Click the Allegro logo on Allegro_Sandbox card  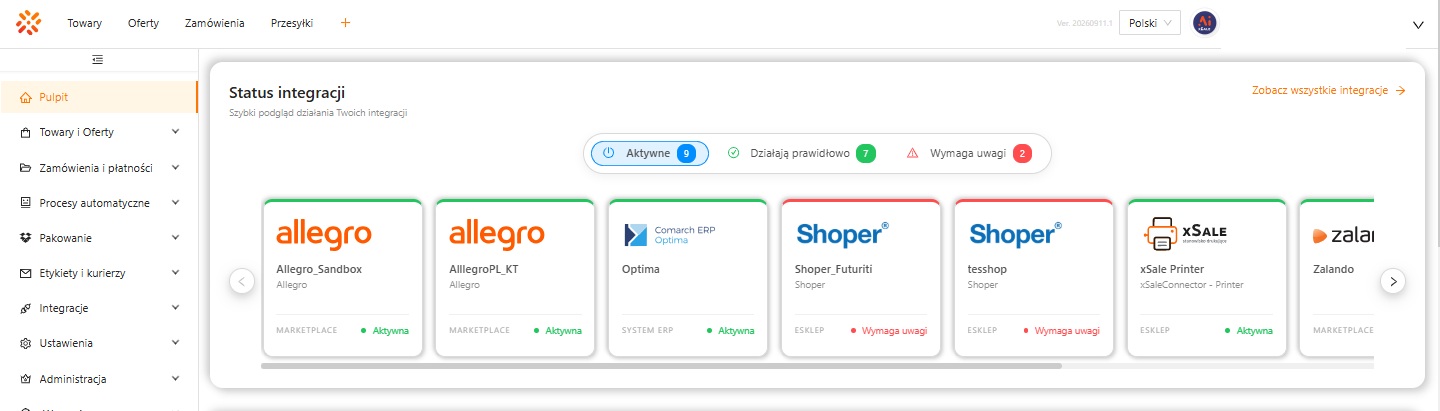(x=323, y=234)
